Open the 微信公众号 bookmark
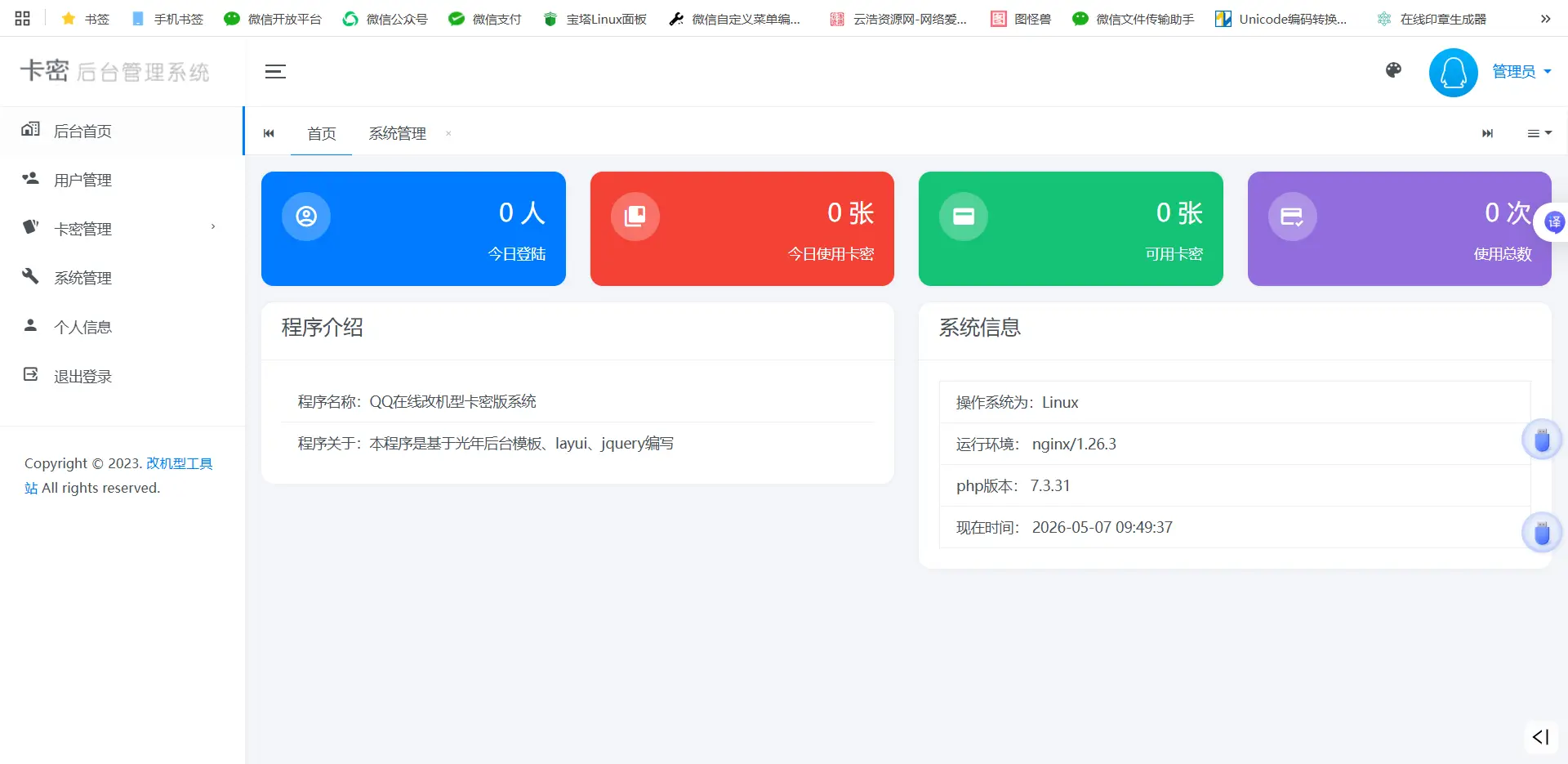This screenshot has height=764, width=1568. [x=385, y=19]
